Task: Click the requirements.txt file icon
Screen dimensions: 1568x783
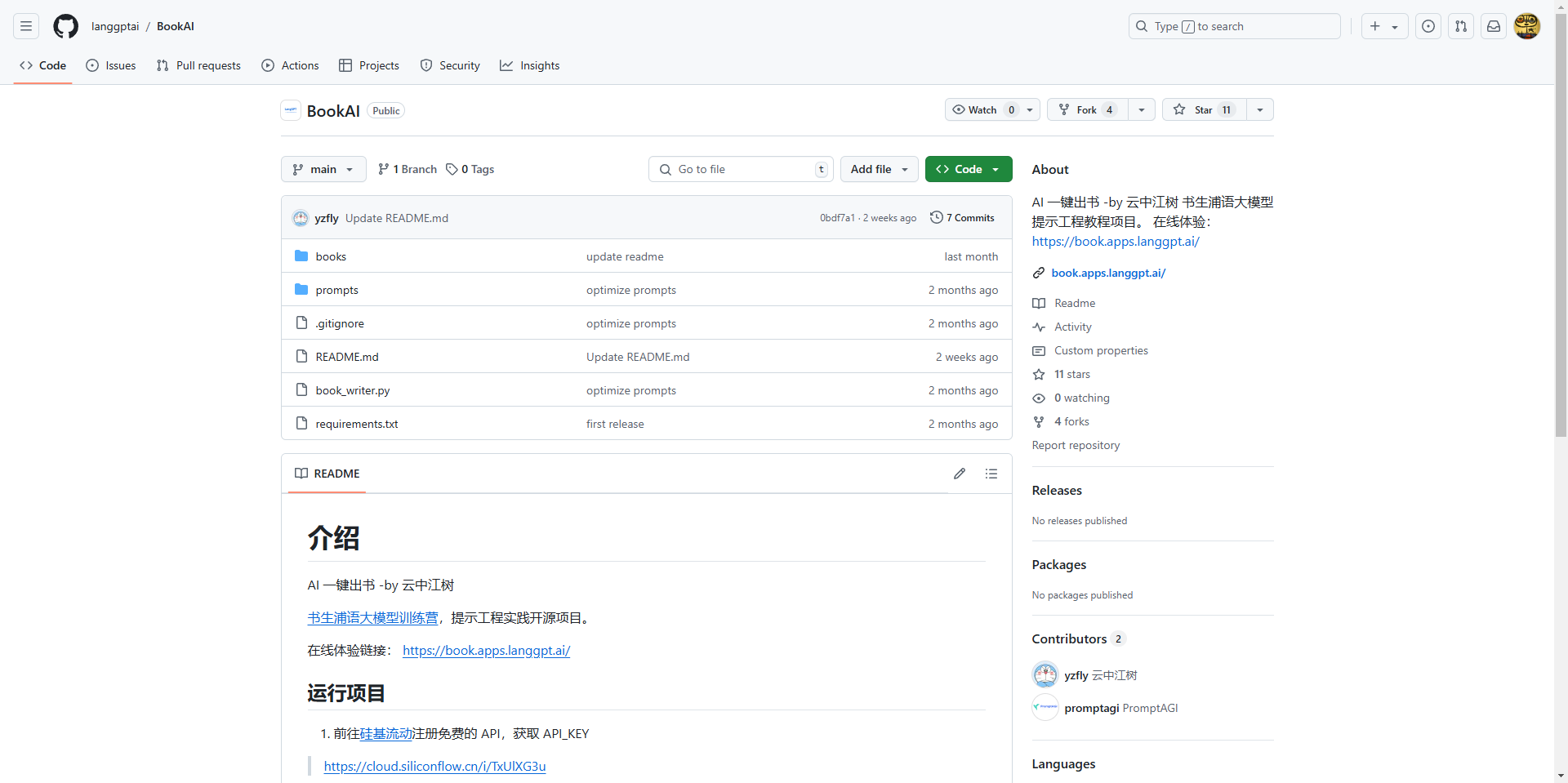Action: pos(301,424)
